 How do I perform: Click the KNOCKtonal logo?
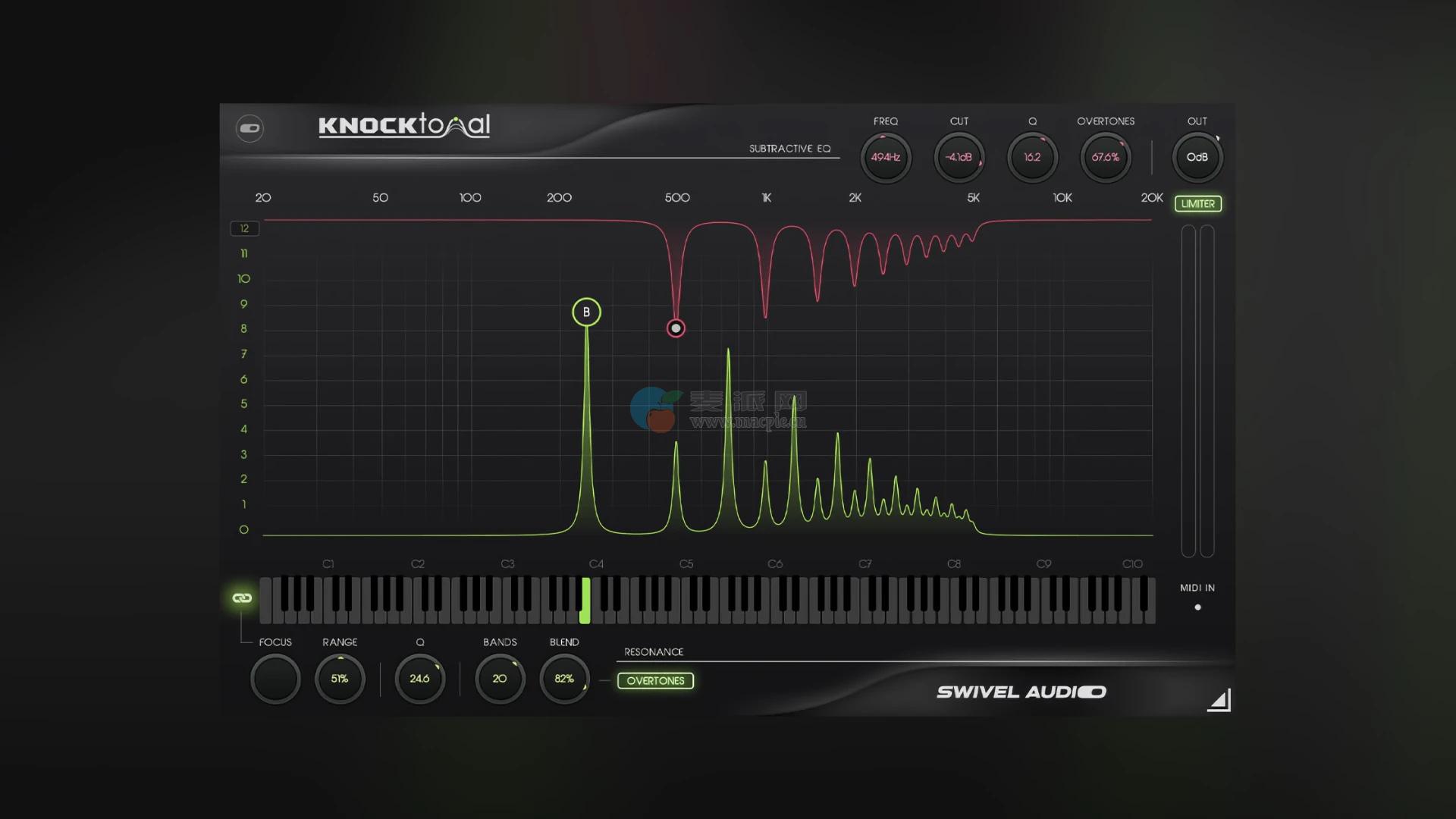click(x=404, y=126)
